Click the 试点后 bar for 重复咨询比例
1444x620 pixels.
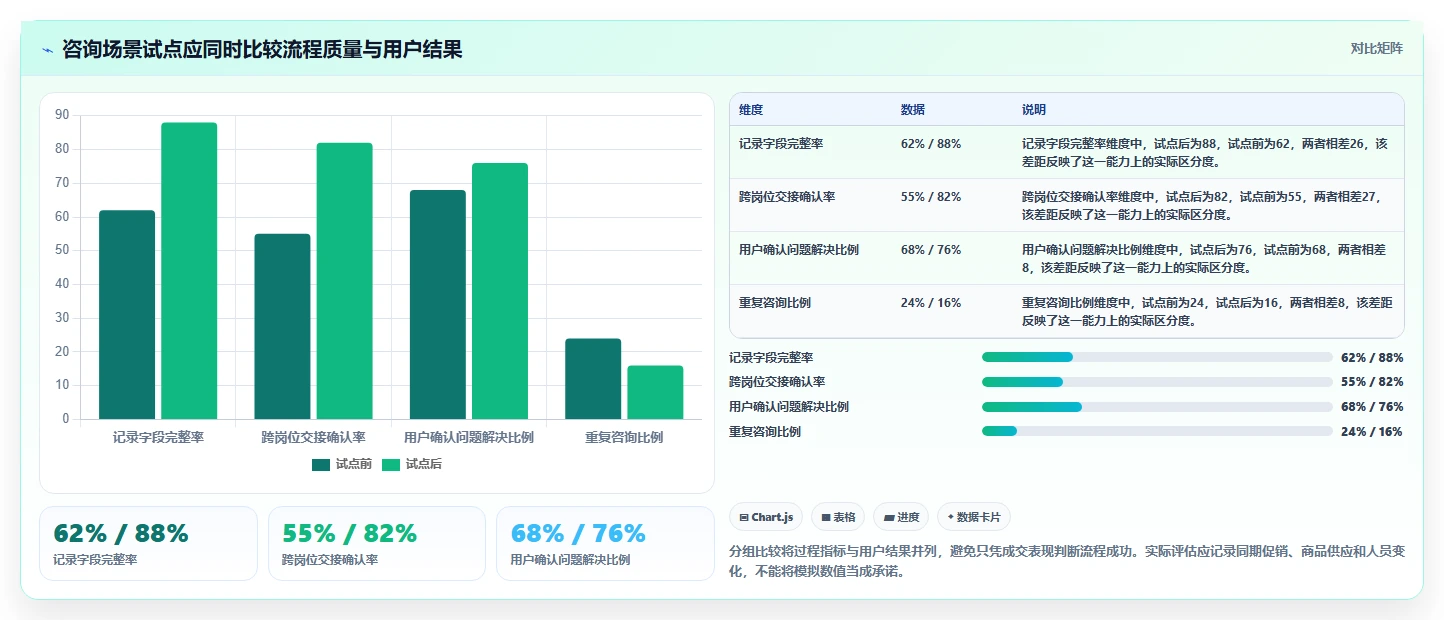tap(655, 392)
